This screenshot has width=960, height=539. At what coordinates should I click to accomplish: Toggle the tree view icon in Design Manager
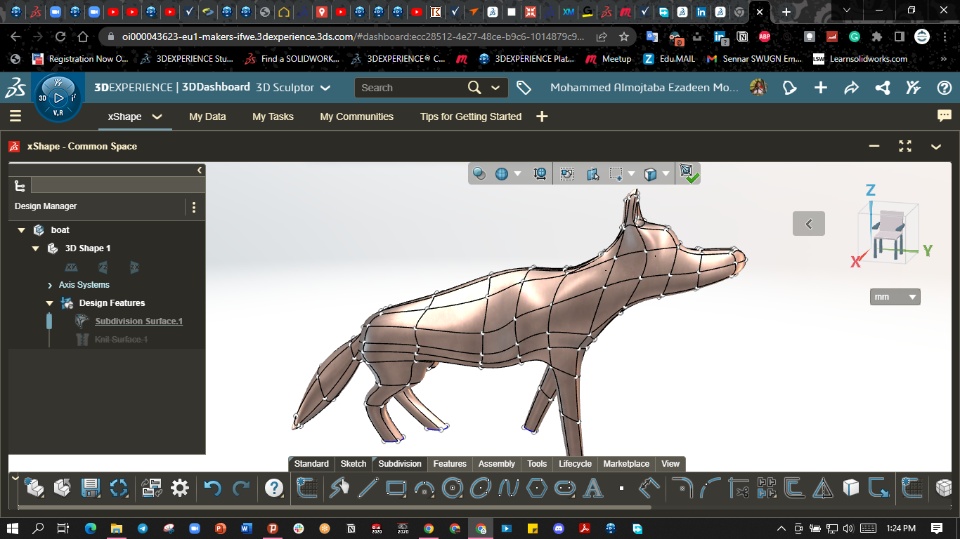coord(20,186)
